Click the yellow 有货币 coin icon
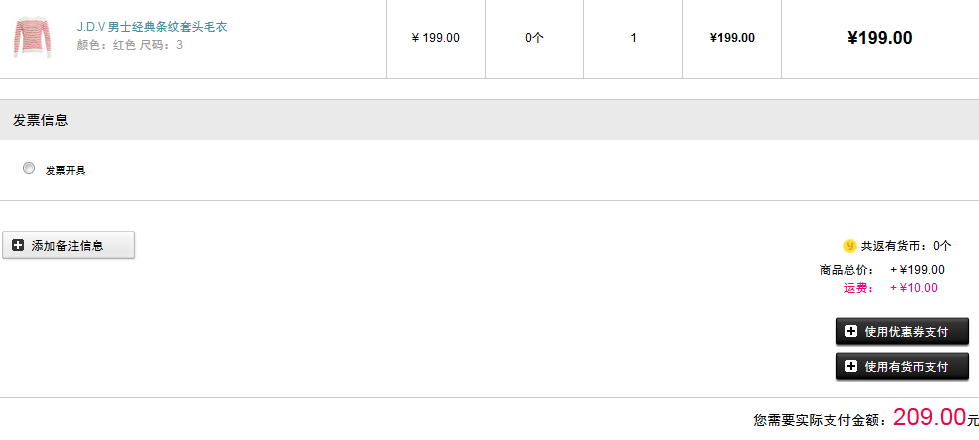Image resolution: width=979 pixels, height=440 pixels. (x=849, y=246)
